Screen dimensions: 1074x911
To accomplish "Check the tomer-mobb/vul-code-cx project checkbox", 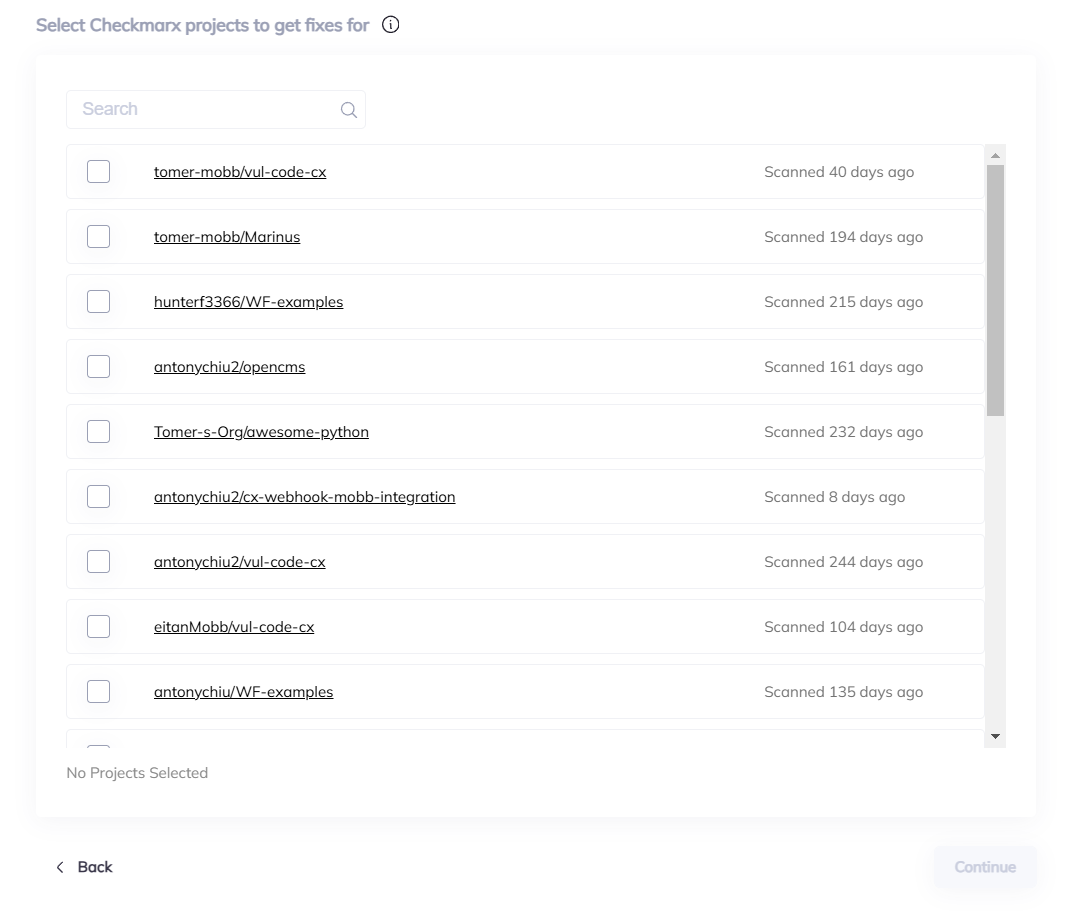I will pyautogui.click(x=98, y=172).
